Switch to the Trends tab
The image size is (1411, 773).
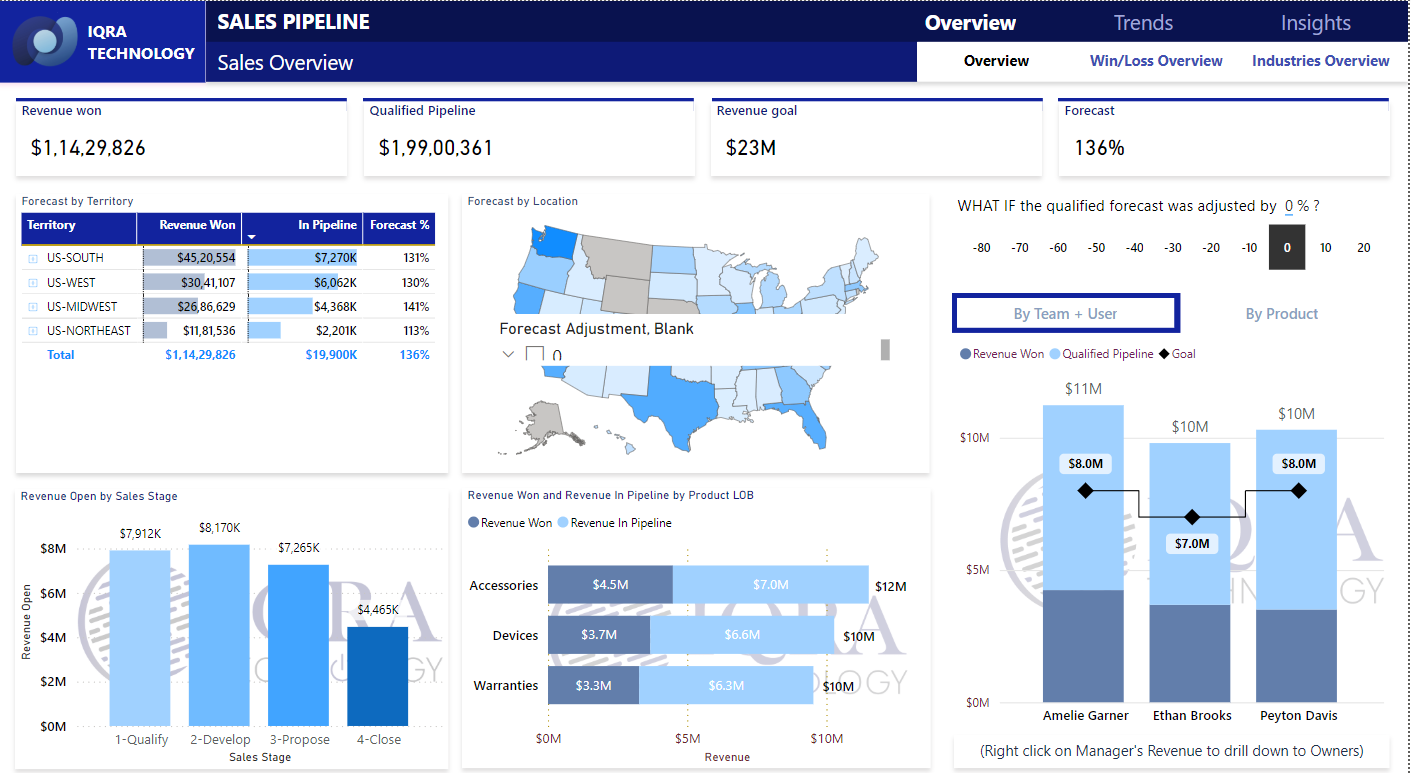point(1142,22)
